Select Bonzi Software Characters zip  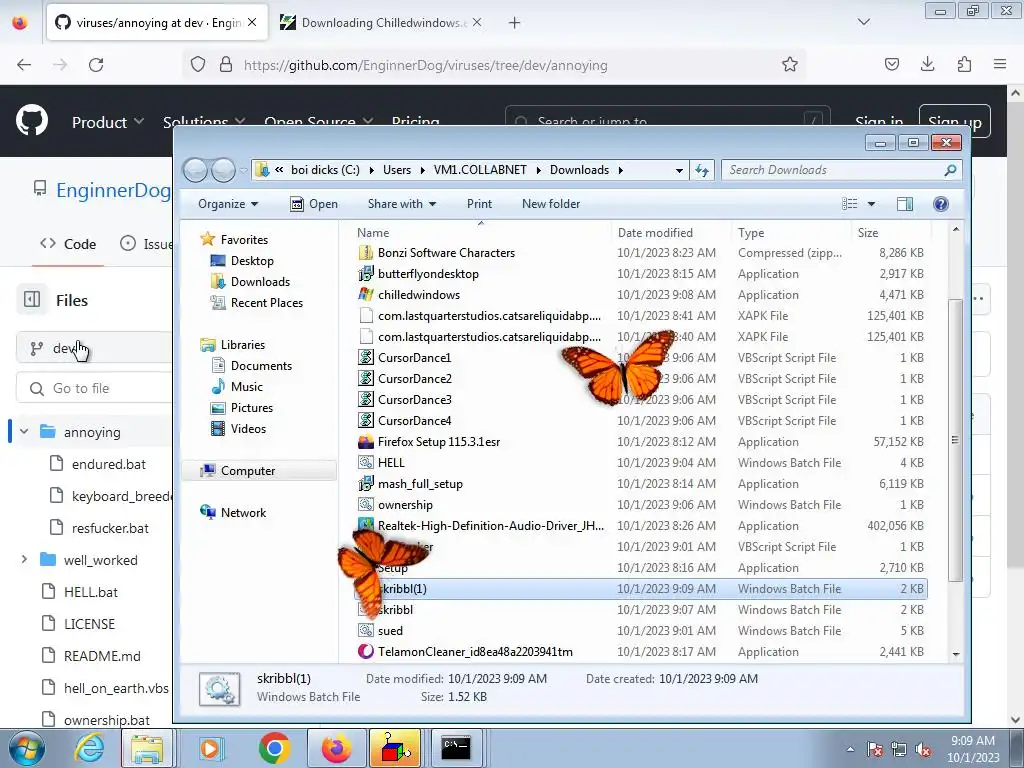click(446, 253)
